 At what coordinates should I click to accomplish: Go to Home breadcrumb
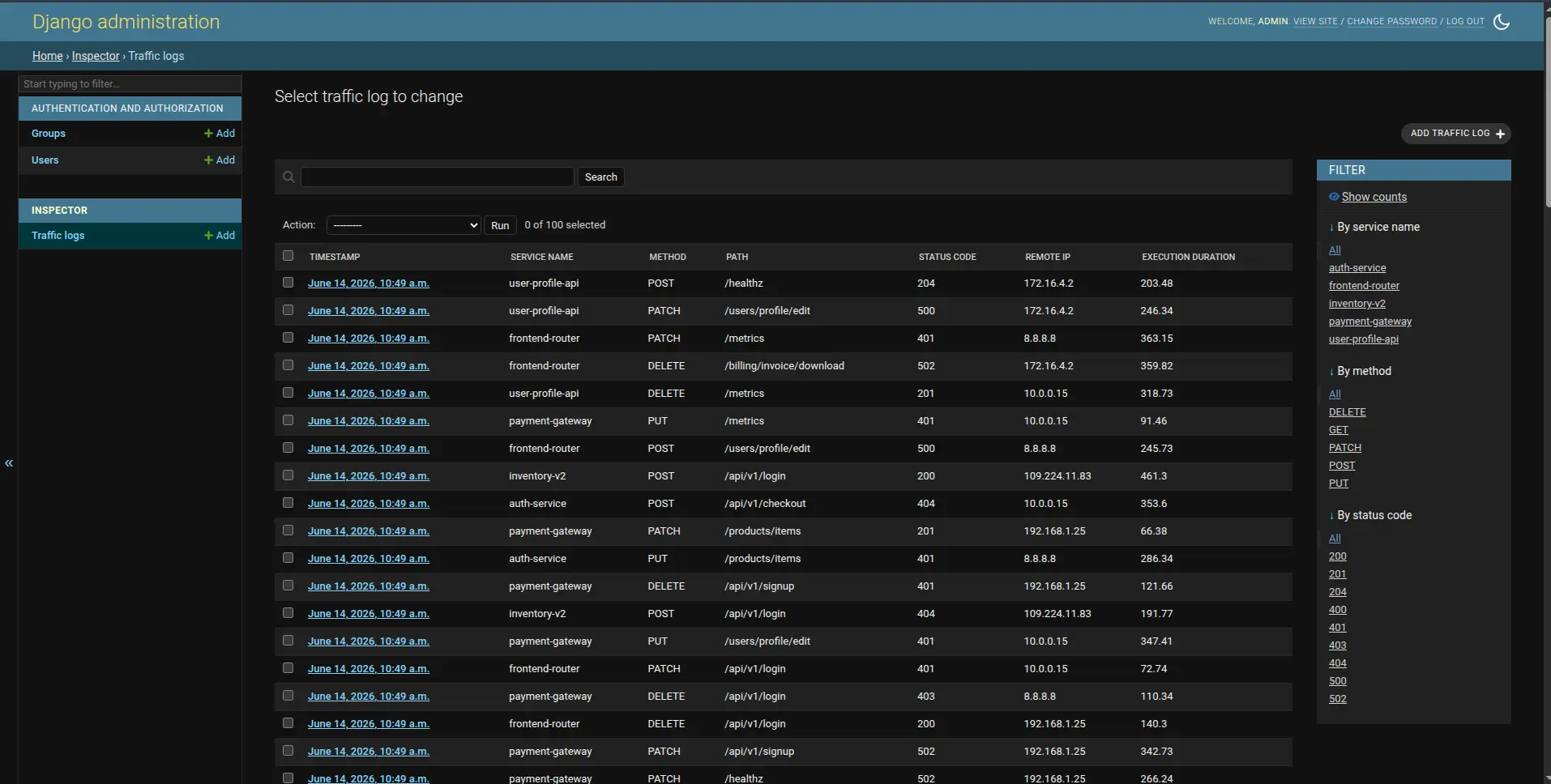[x=48, y=56]
